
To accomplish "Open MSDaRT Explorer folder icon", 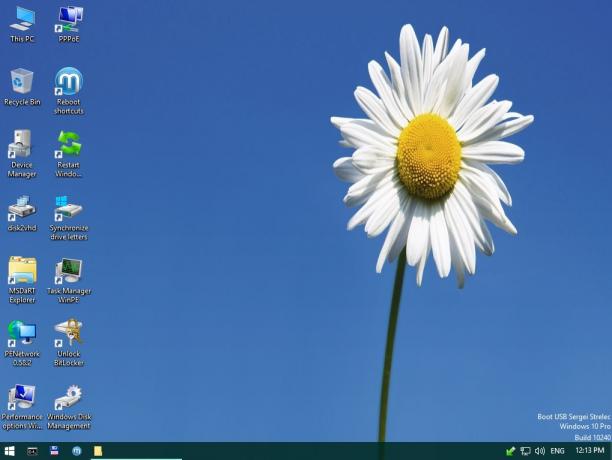I will click(22, 280).
